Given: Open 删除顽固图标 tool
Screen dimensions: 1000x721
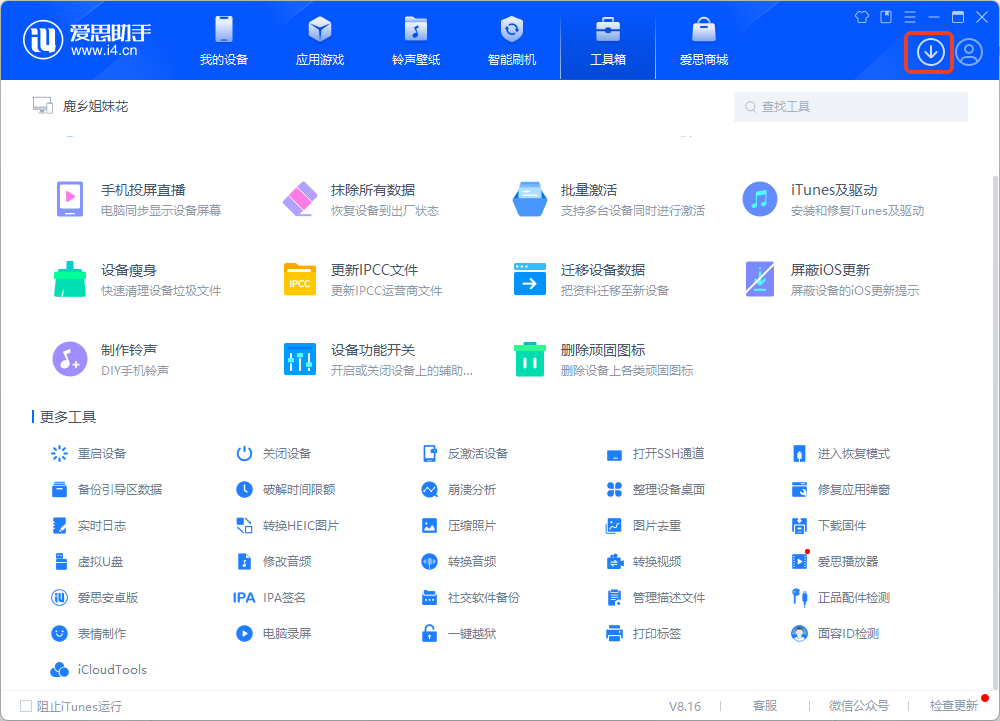Looking at the screenshot, I should click(603, 360).
